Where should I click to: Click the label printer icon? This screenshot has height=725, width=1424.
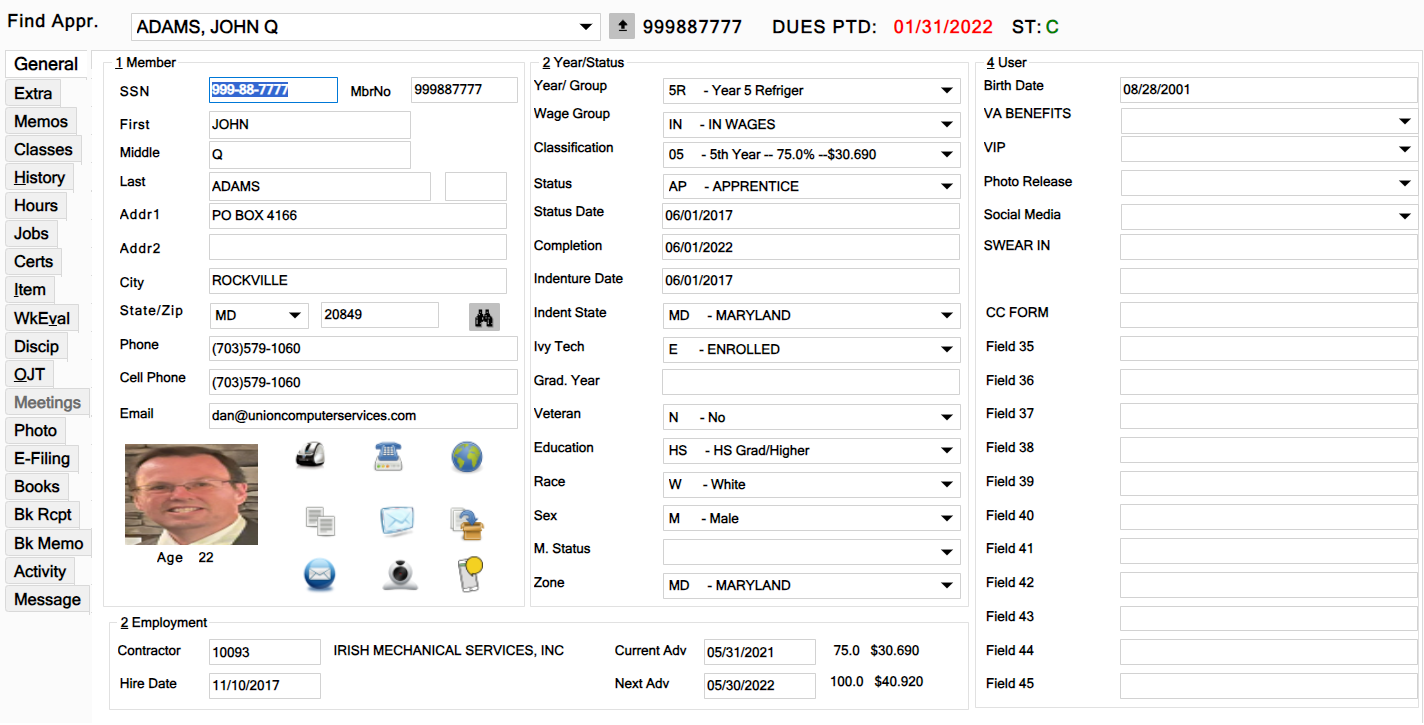coord(310,455)
